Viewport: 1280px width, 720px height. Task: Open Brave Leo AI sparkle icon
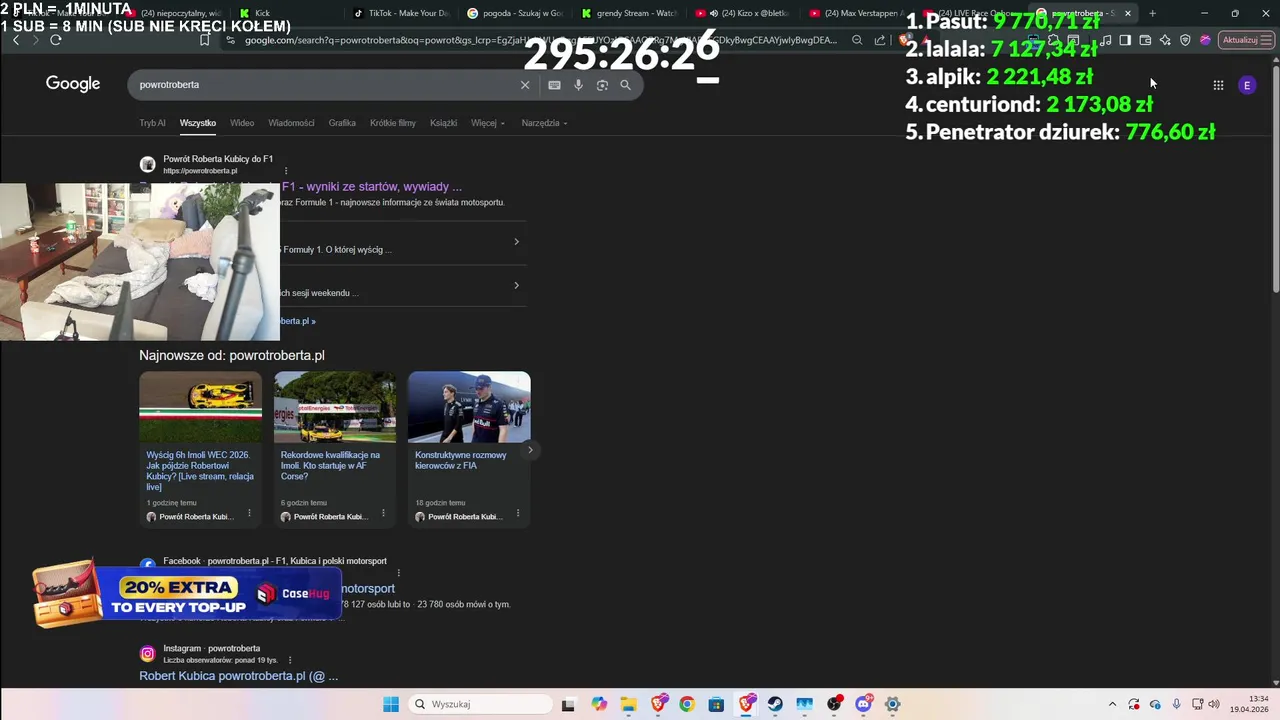pyautogui.click(x=1165, y=40)
